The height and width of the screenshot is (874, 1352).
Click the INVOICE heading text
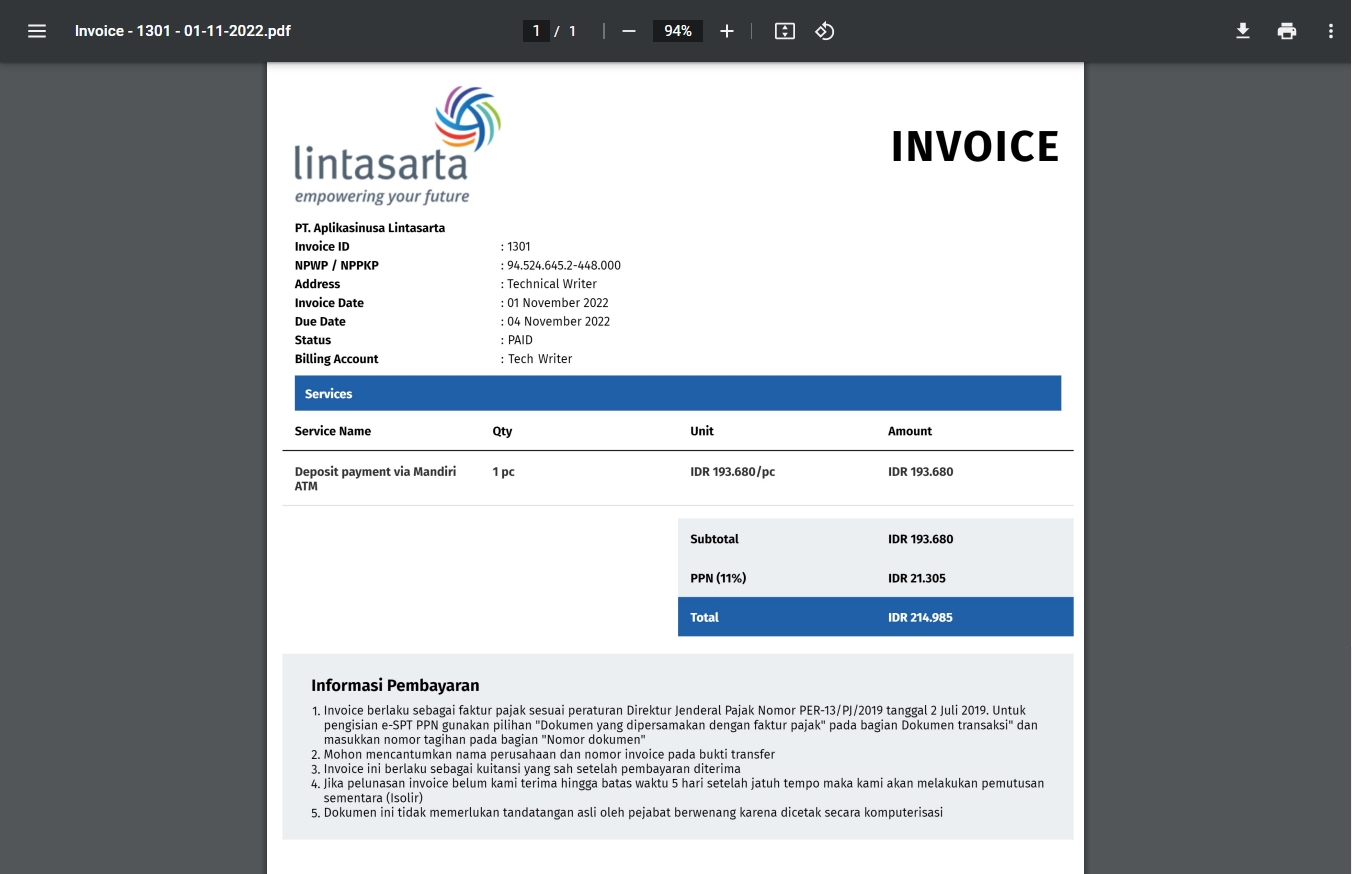coord(974,146)
